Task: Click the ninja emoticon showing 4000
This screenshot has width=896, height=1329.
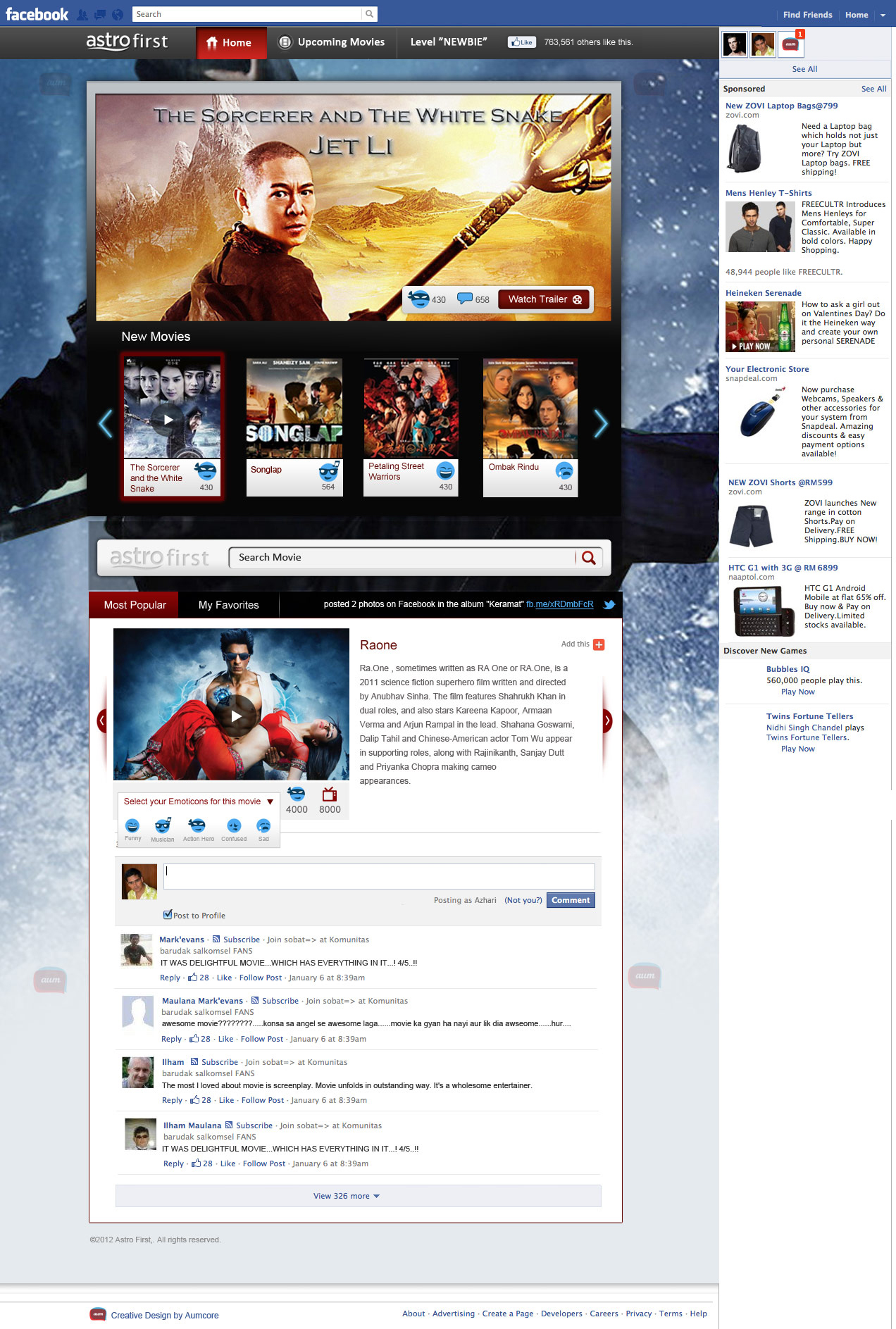Action: click(297, 794)
